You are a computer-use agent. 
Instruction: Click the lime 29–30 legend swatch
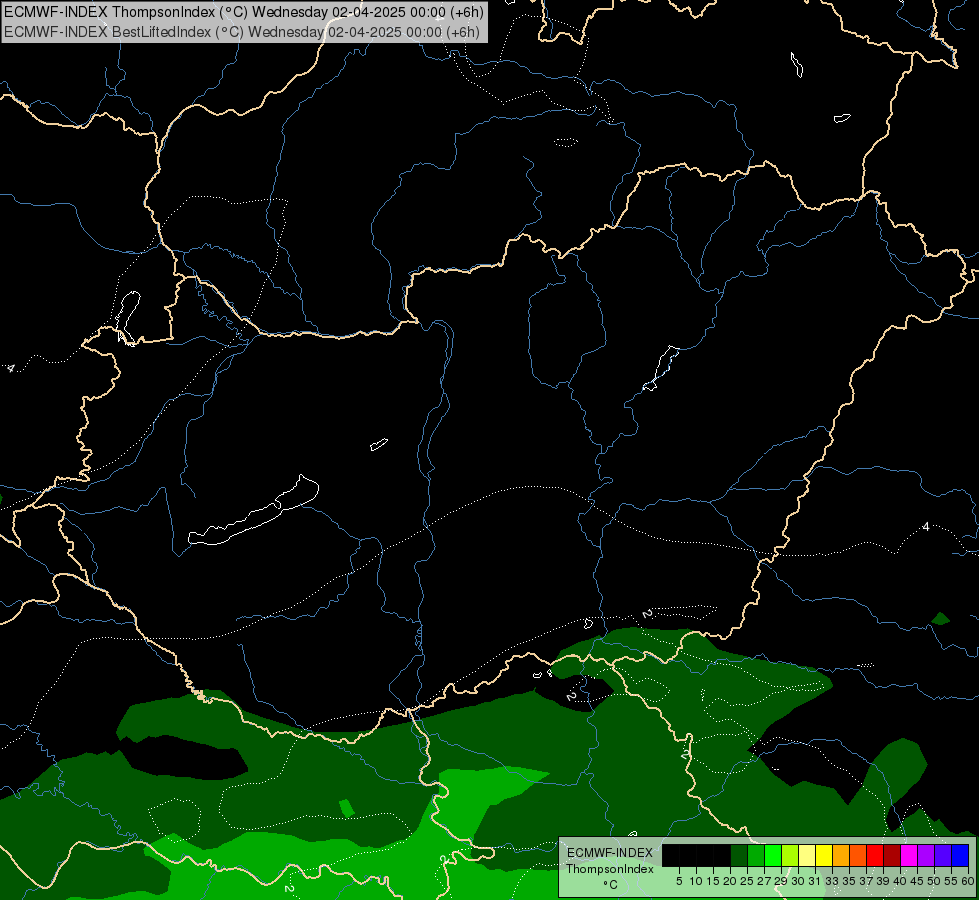[790, 855]
